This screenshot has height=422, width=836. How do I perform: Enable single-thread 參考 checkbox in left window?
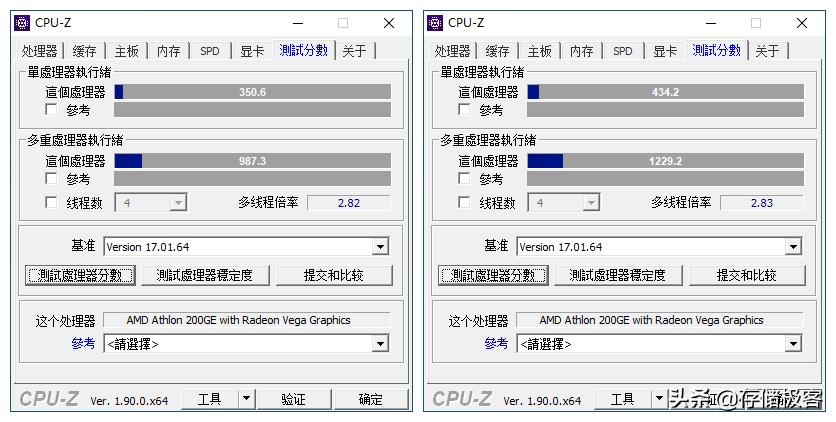point(51,109)
